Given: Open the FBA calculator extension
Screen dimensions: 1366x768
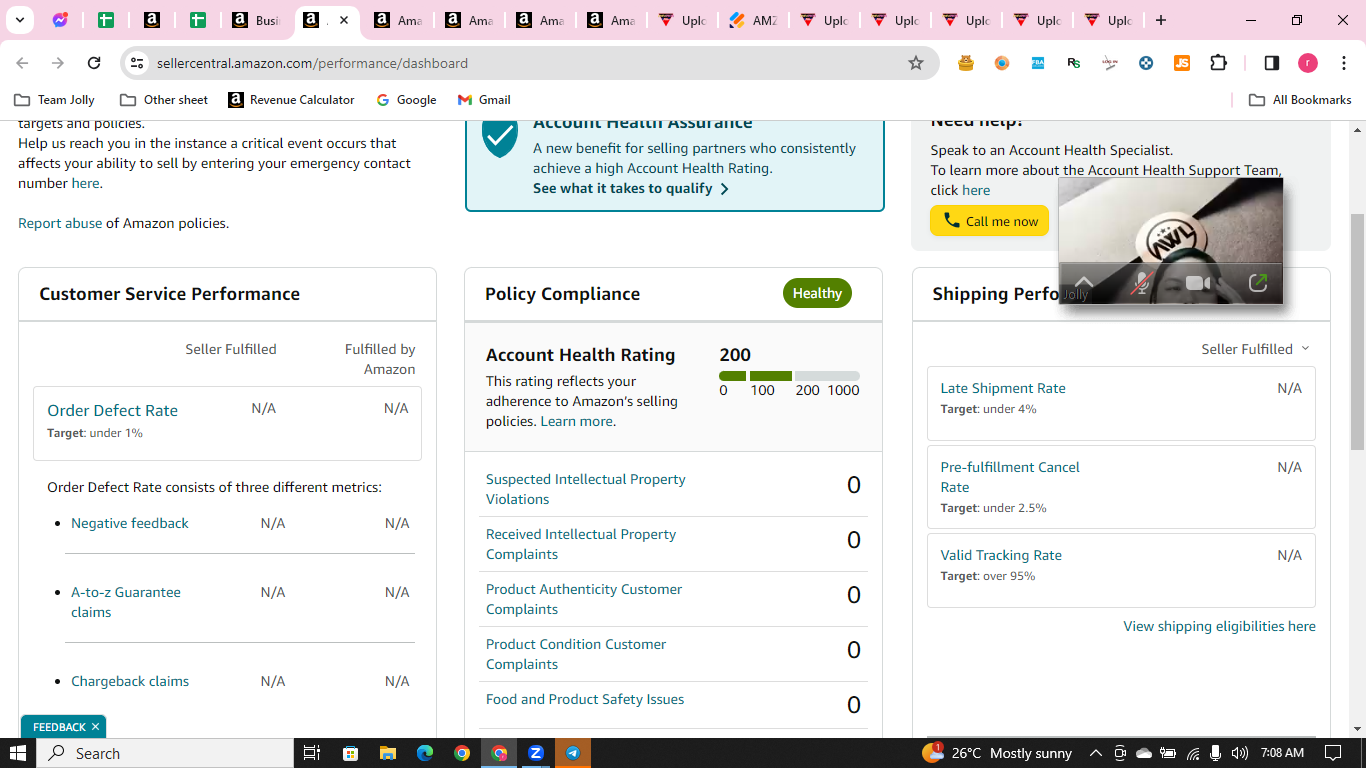Looking at the screenshot, I should tap(1038, 63).
